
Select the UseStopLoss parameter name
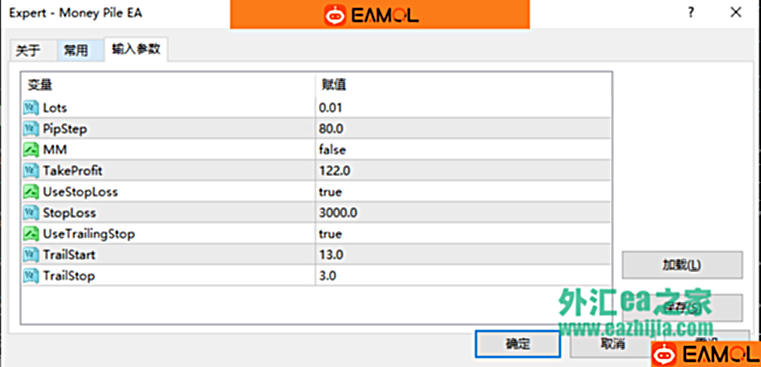pyautogui.click(x=80, y=192)
